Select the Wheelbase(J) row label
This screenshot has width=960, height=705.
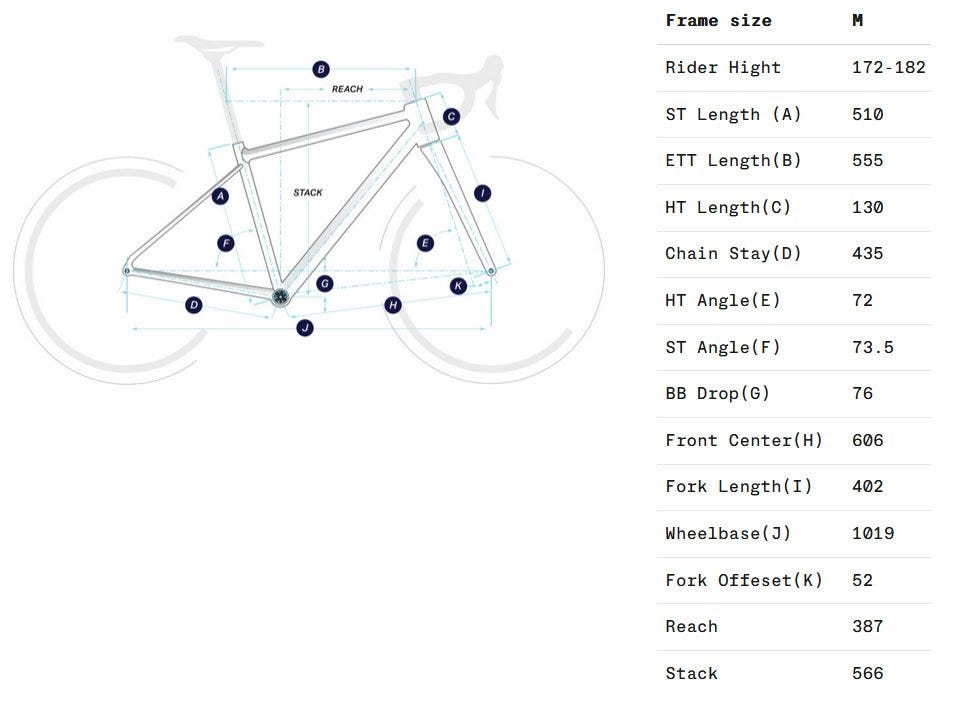(x=728, y=534)
